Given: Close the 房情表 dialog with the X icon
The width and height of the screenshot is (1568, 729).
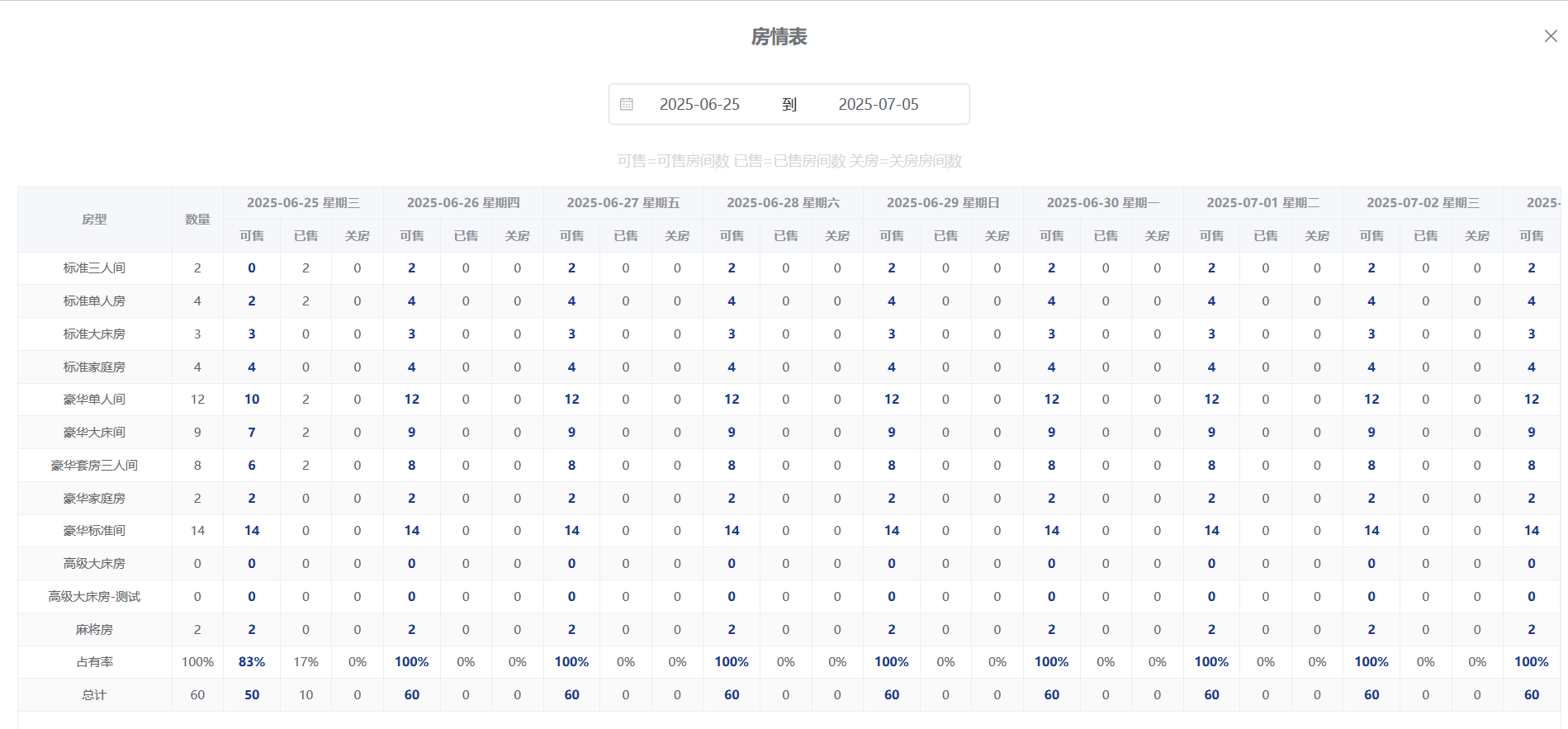Looking at the screenshot, I should [1551, 36].
